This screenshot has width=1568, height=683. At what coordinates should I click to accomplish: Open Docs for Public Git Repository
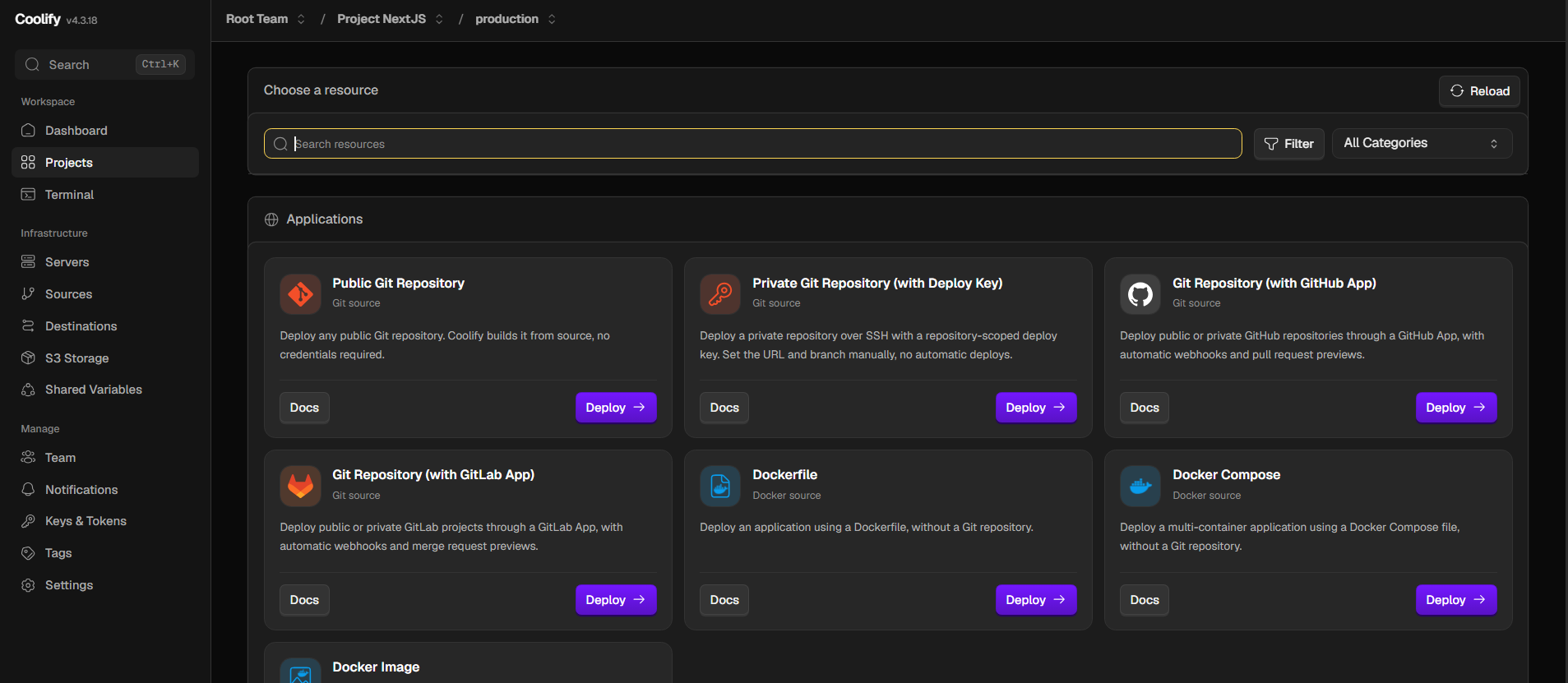pos(304,408)
